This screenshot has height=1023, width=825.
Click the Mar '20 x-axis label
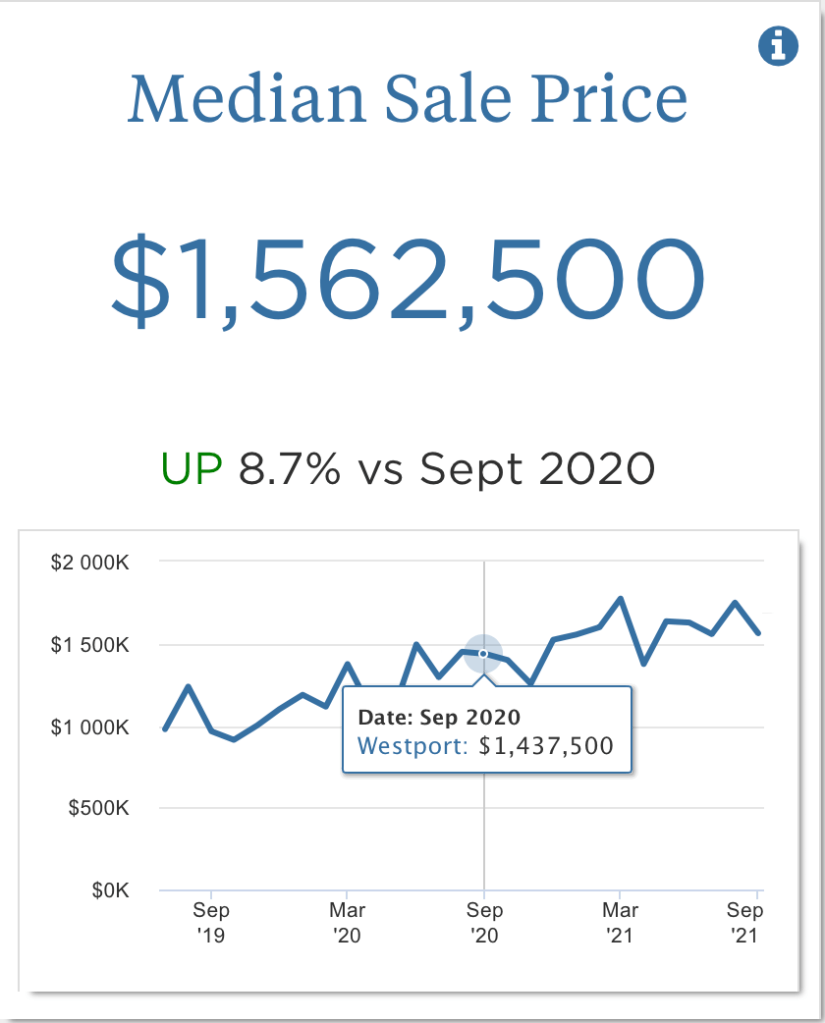tap(347, 923)
